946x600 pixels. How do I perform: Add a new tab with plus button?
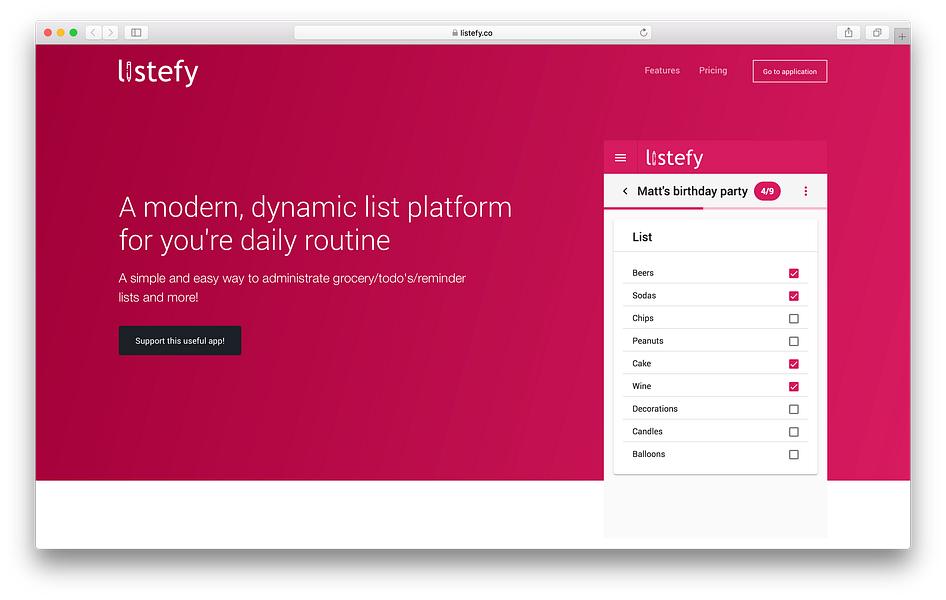pyautogui.click(x=902, y=36)
